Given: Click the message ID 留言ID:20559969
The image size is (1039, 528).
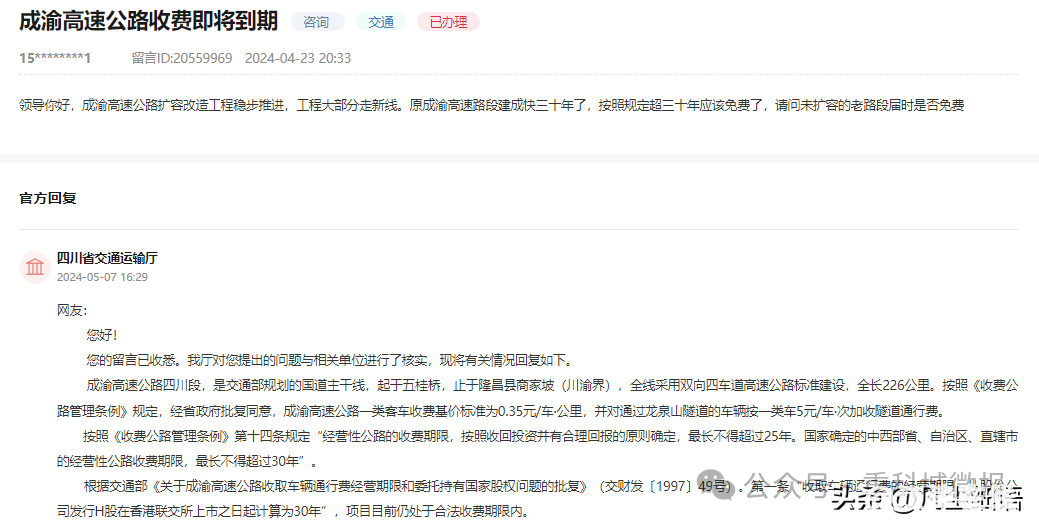Looking at the screenshot, I should 182,58.
